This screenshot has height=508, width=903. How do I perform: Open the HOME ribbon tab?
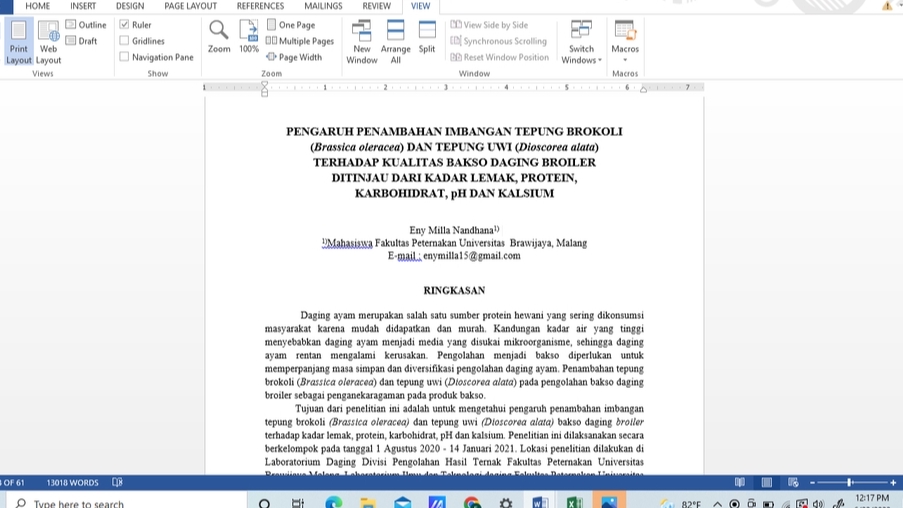[37, 6]
